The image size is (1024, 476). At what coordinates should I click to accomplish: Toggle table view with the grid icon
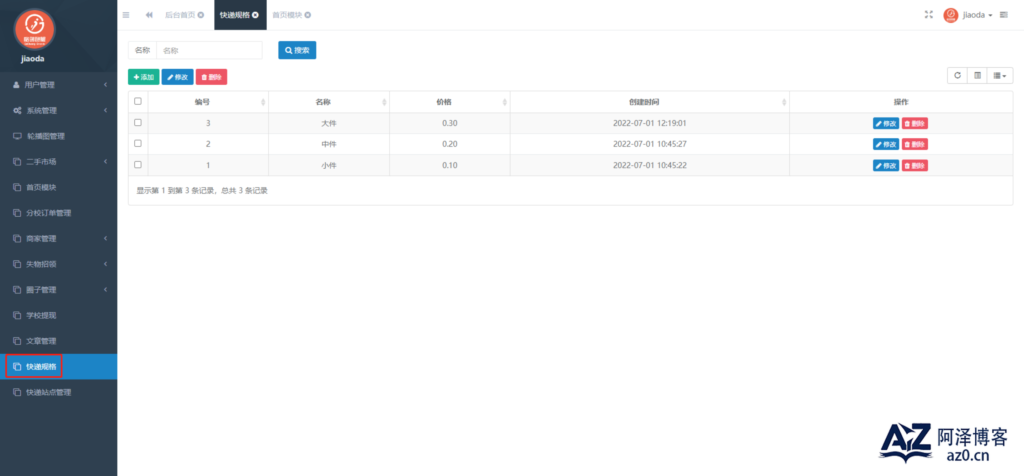click(x=977, y=75)
